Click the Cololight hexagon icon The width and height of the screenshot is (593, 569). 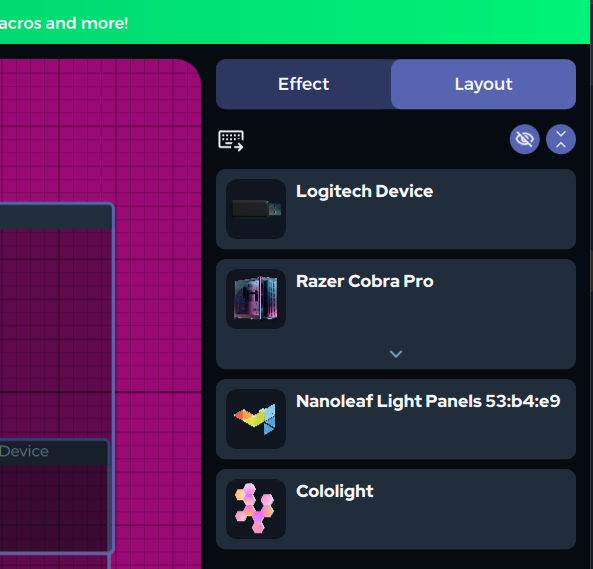[x=256, y=509]
